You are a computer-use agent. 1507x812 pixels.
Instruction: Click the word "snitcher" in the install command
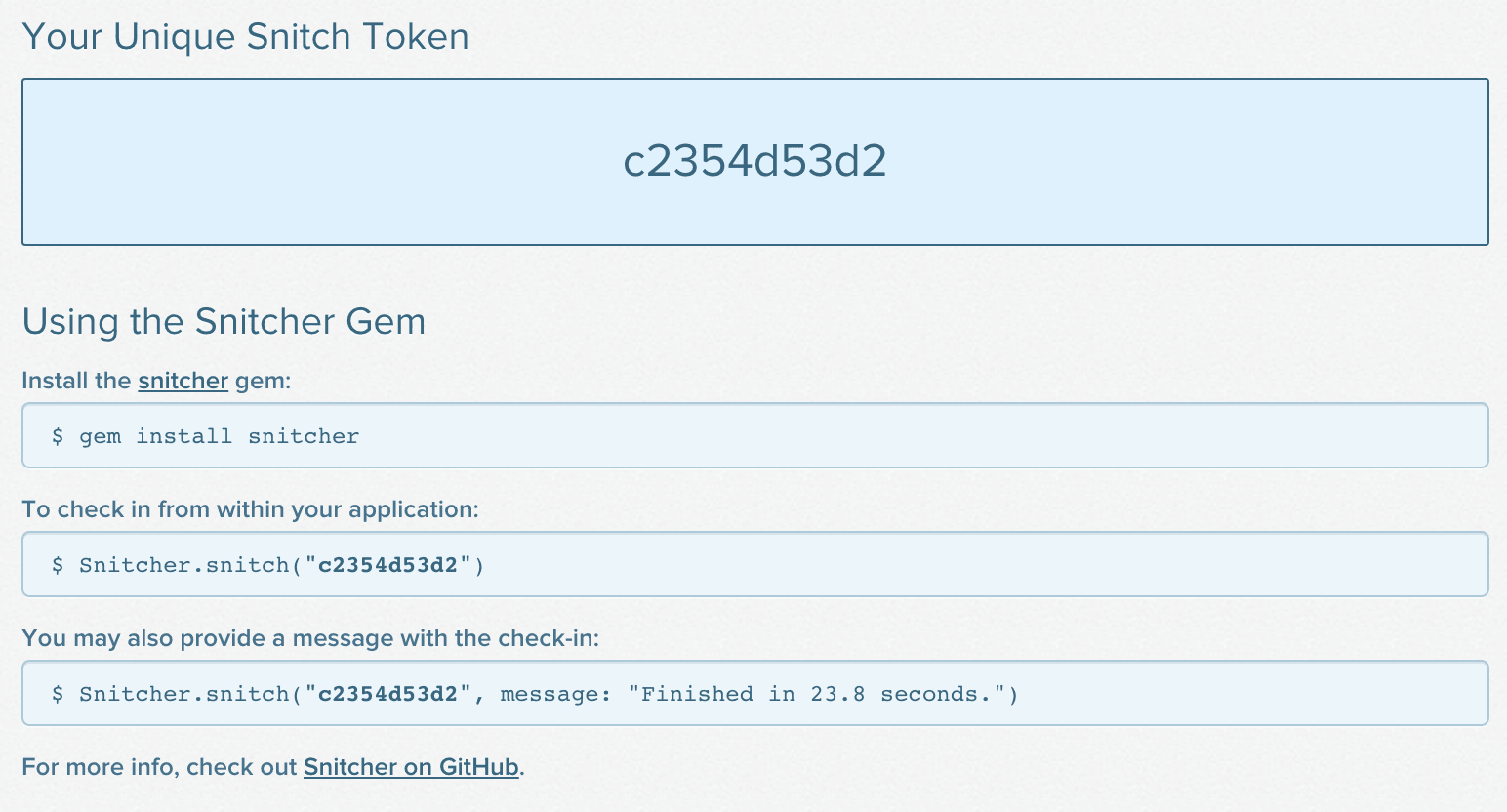click(304, 436)
